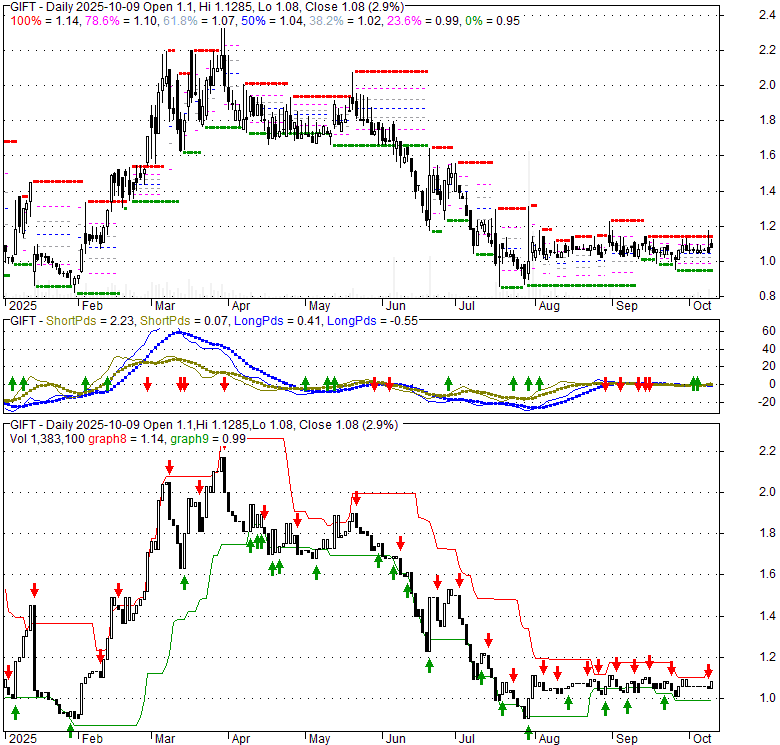The image size is (780, 745).
Task: Click the 'ShortPds = 0.07' indicator label
Action: 184,321
